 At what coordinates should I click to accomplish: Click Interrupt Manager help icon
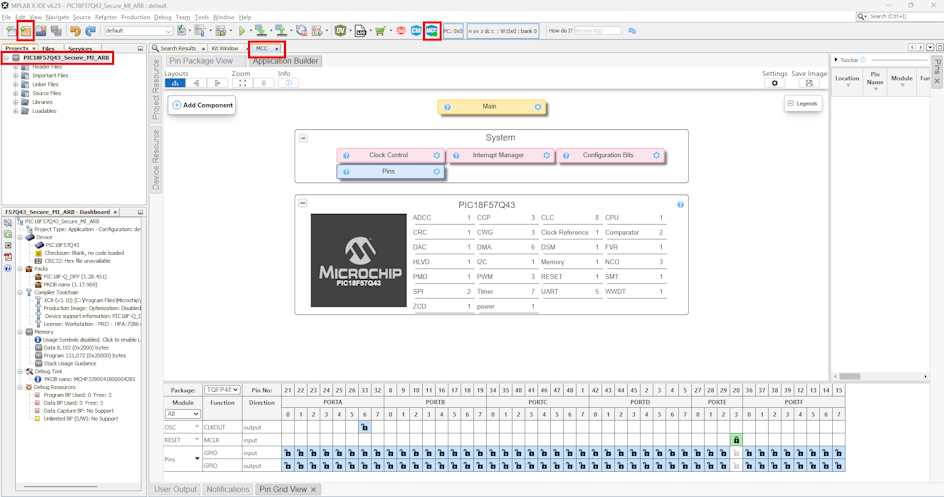click(456, 156)
